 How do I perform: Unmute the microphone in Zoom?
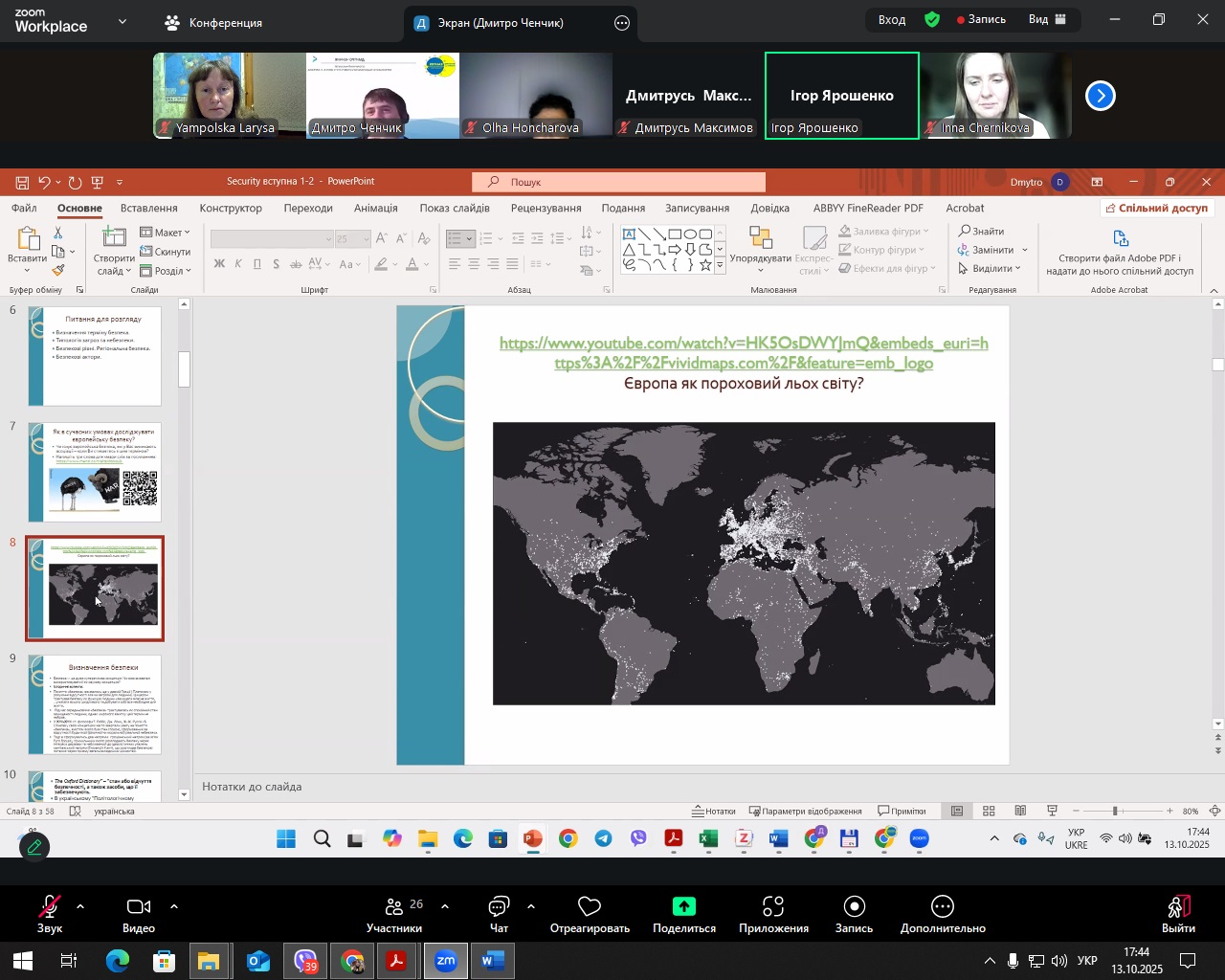pos(49,906)
